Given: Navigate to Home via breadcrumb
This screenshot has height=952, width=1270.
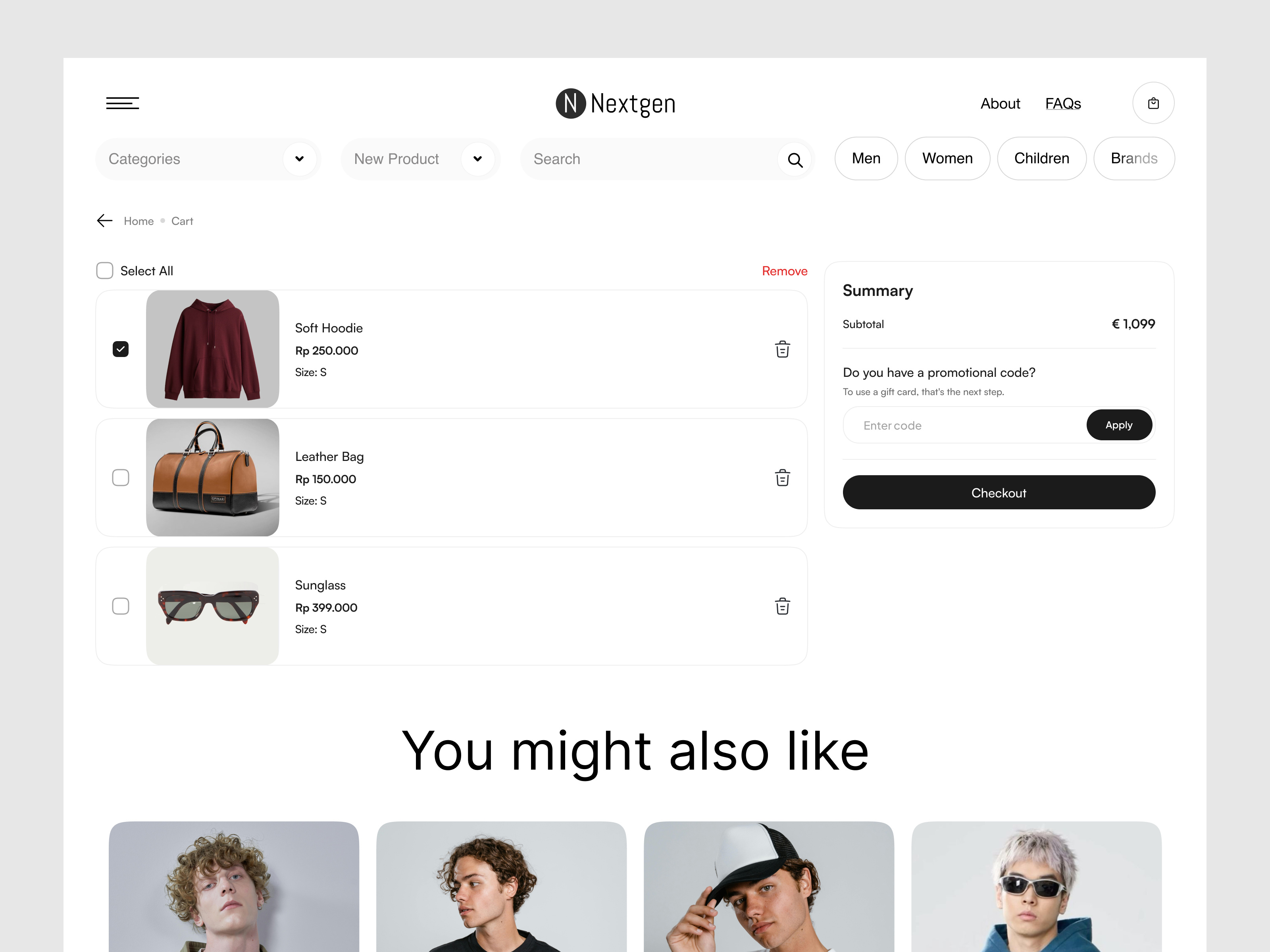Looking at the screenshot, I should tap(139, 221).
